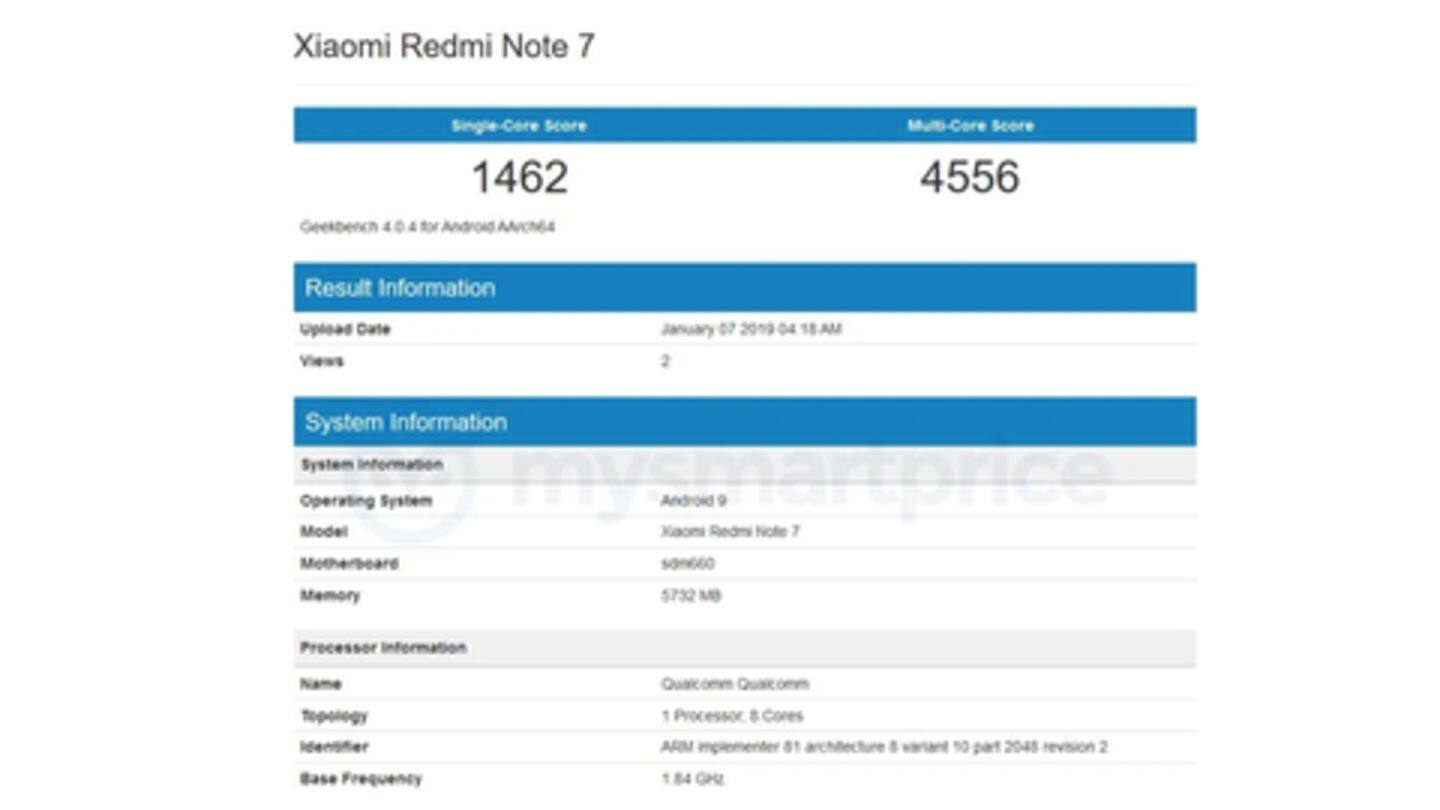This screenshot has width=1440, height=810.
Task: Select the processor Name label
Action: [x=321, y=684]
